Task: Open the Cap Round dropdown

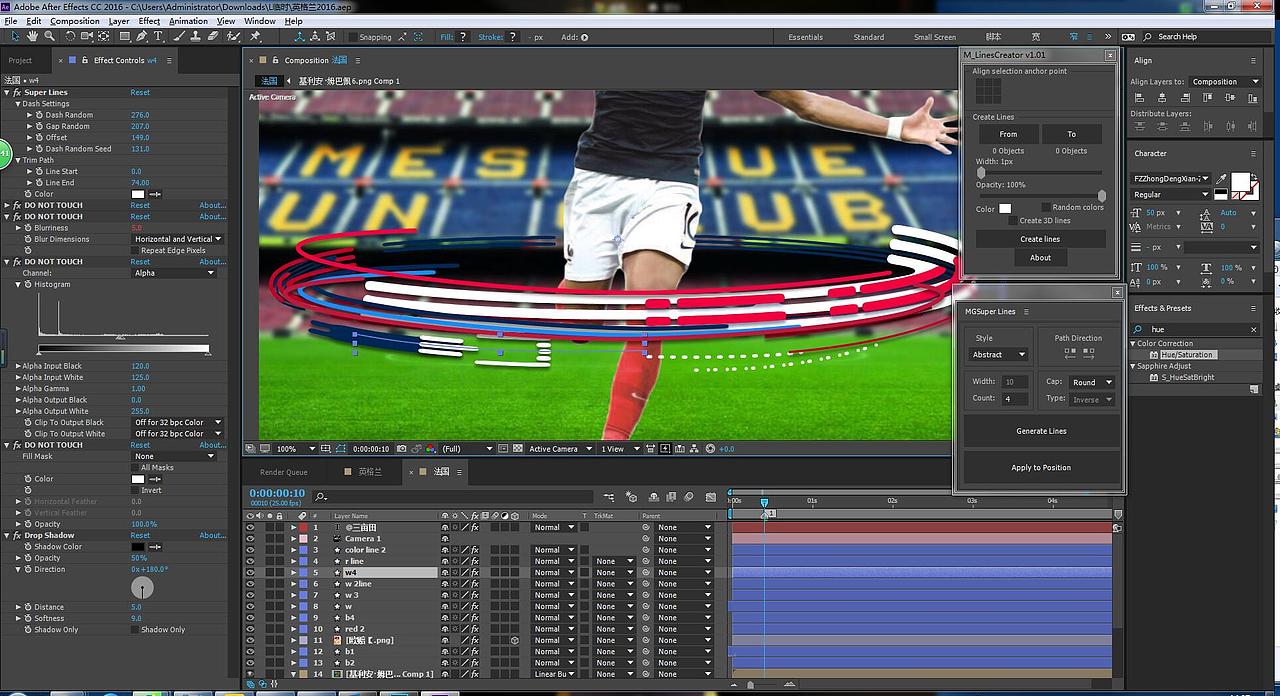Action: (x=1092, y=382)
